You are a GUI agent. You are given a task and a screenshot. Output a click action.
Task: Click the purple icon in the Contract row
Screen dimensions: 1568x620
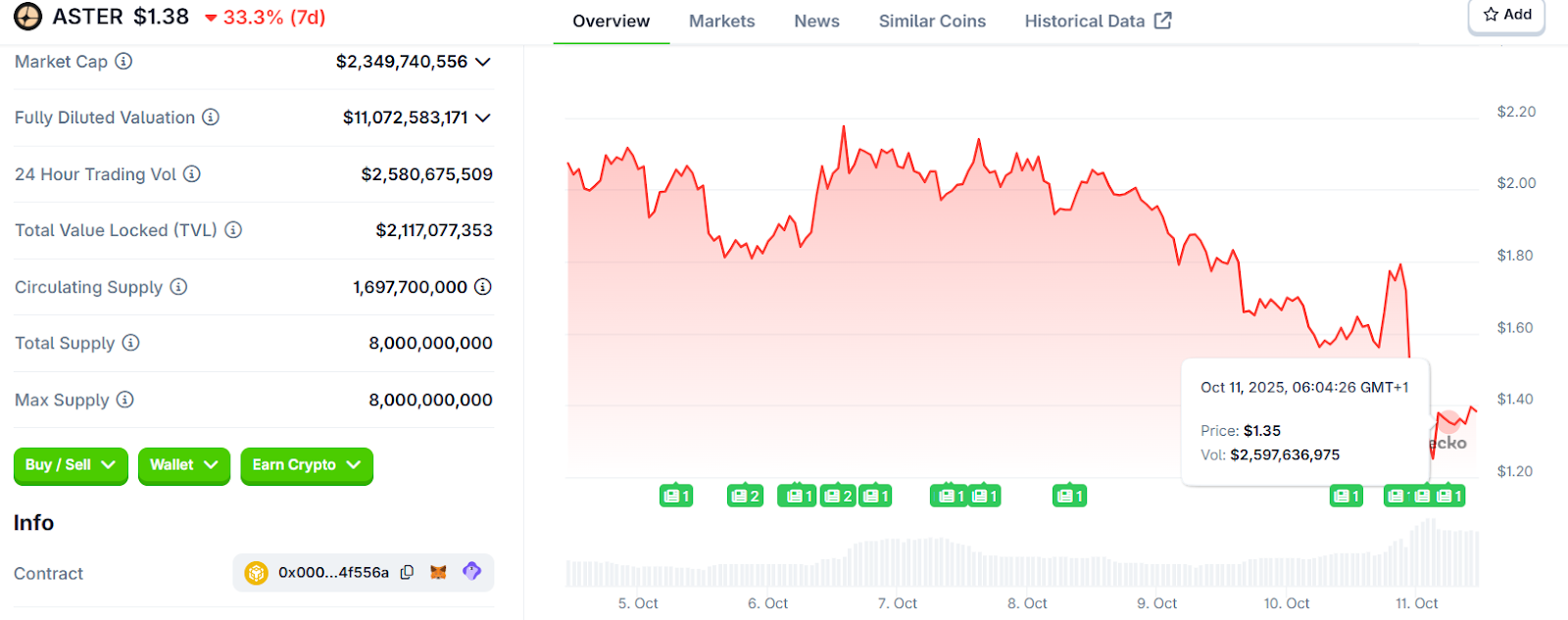(471, 571)
